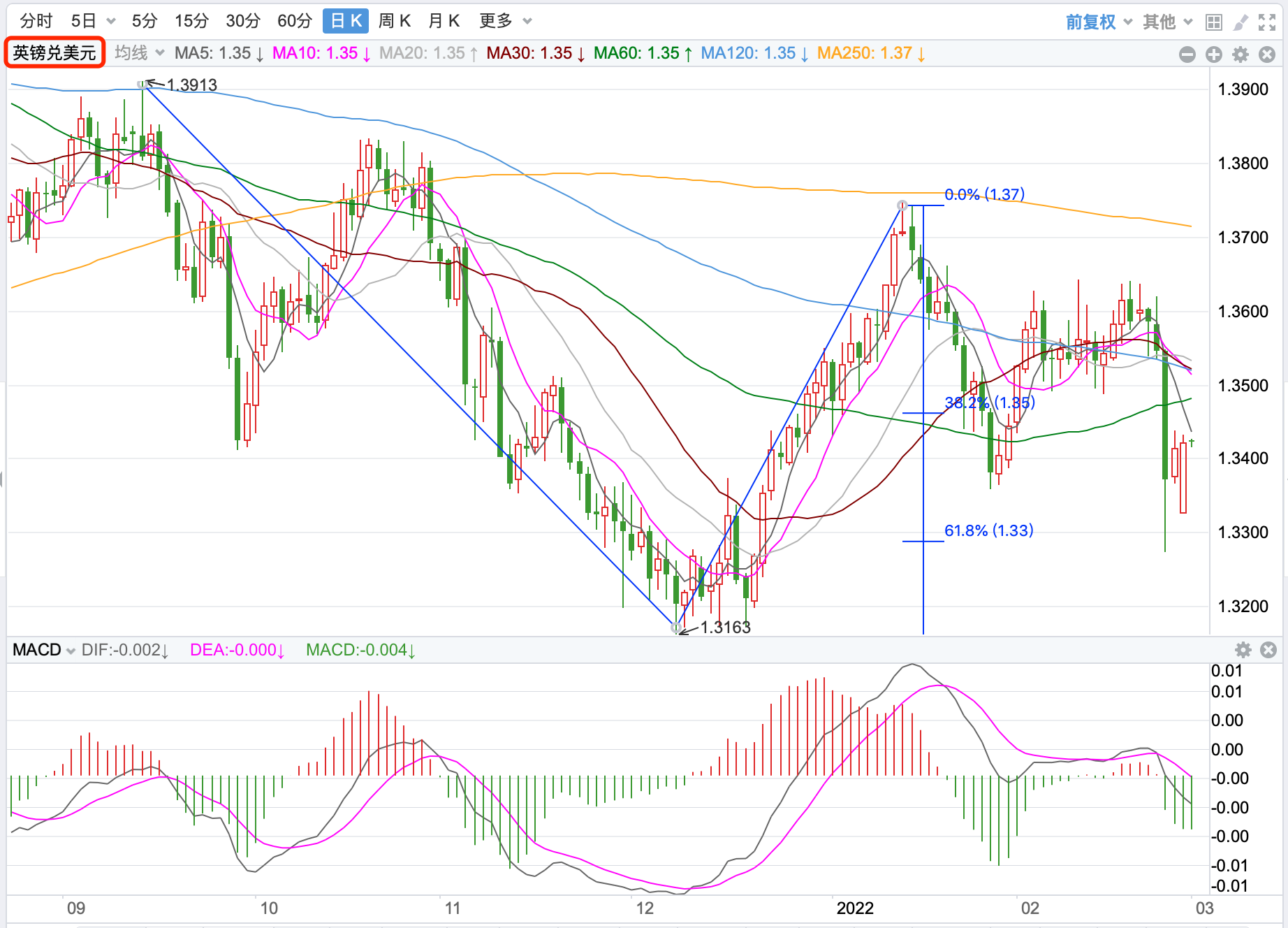The height and width of the screenshot is (928, 1288).
Task: Click the 1.3913 high price marker
Action: (x=192, y=85)
